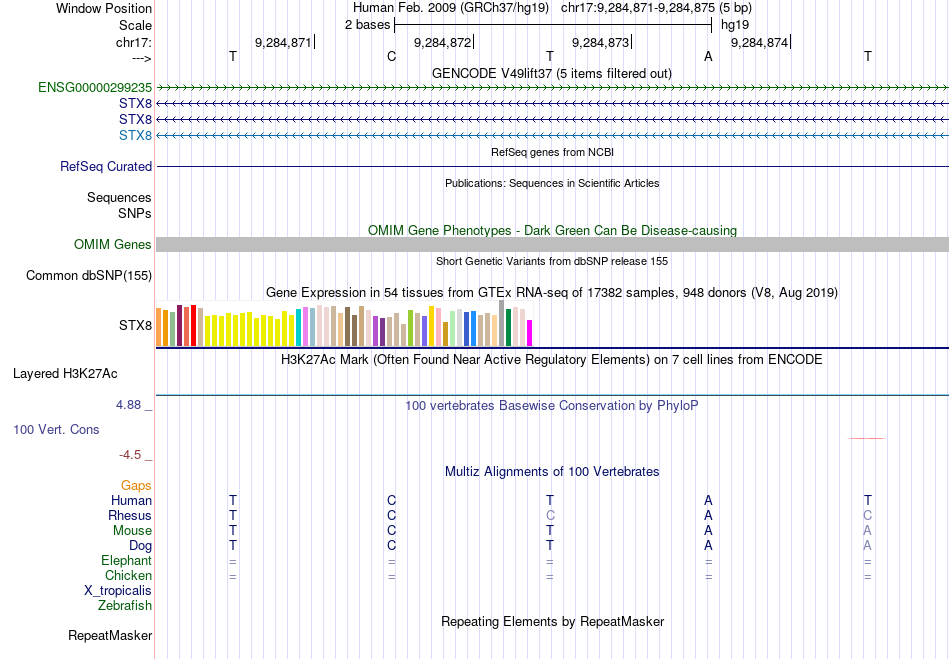Click the tall gray bar in GTEx chart
The height and width of the screenshot is (659, 950).
coord(502,323)
